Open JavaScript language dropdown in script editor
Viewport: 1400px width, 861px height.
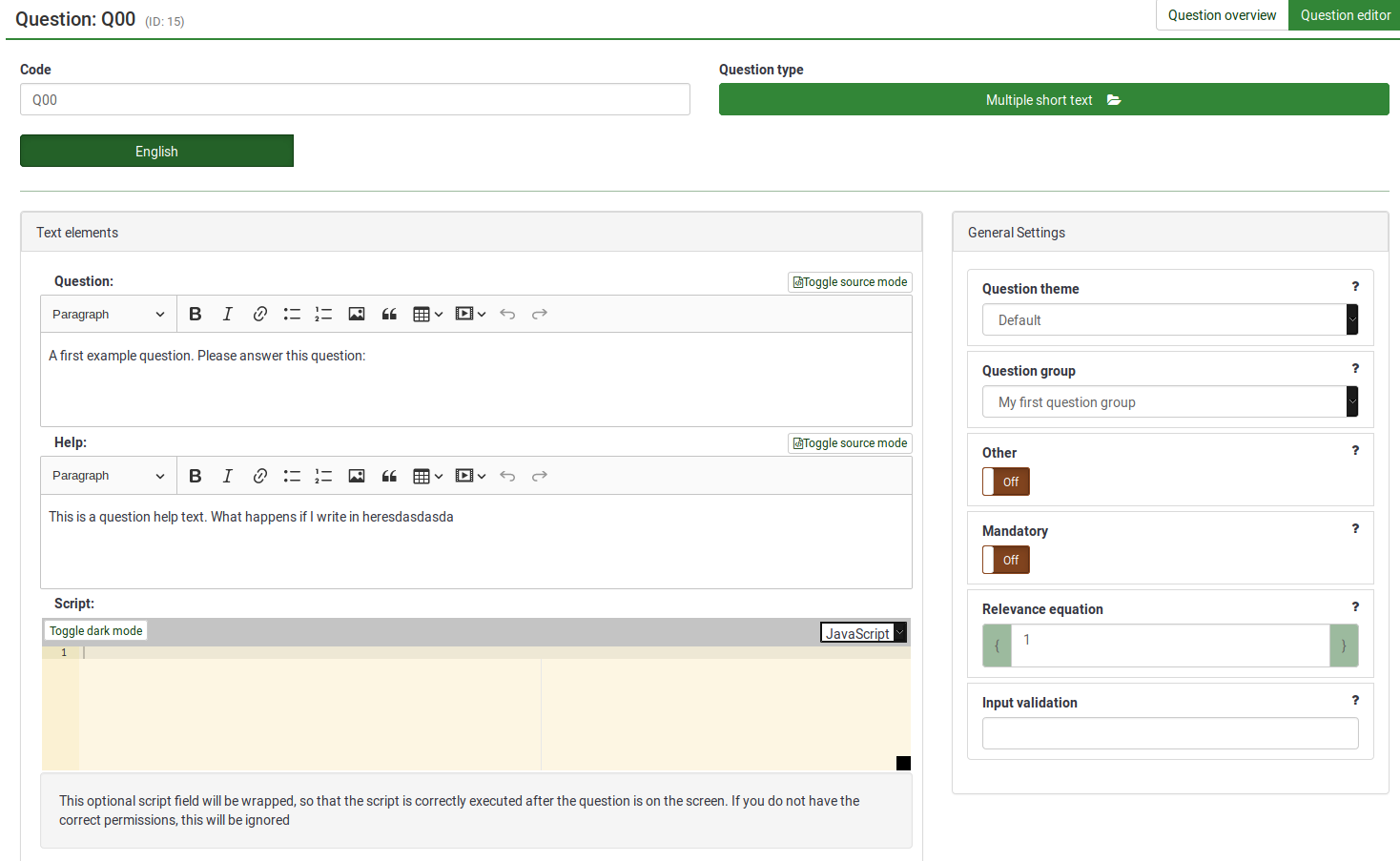[x=863, y=633]
